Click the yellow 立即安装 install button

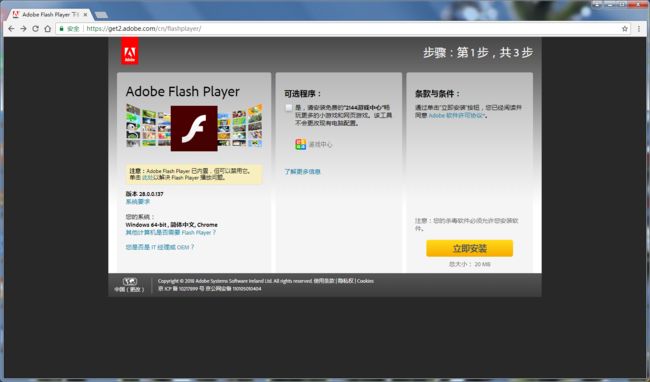470,249
